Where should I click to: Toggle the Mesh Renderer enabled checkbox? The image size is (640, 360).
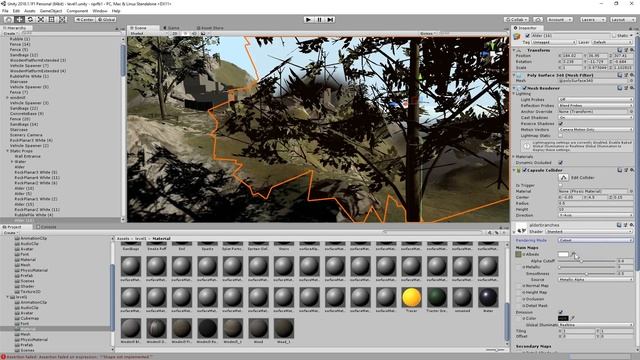(x=524, y=88)
